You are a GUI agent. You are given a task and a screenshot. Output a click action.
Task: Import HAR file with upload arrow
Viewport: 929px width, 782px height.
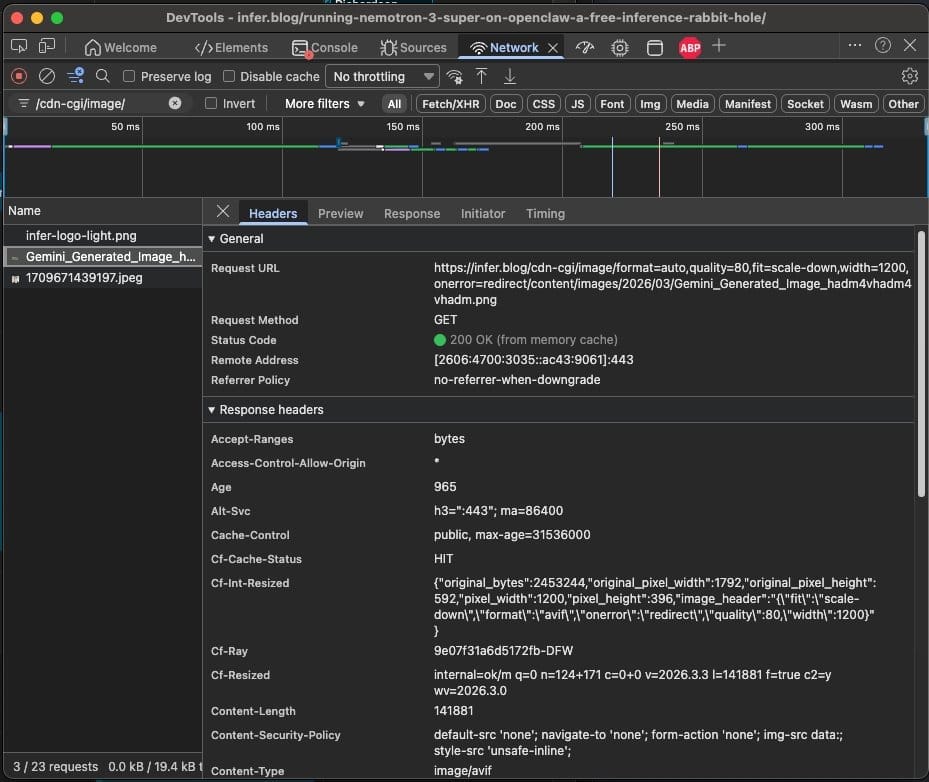click(x=481, y=76)
